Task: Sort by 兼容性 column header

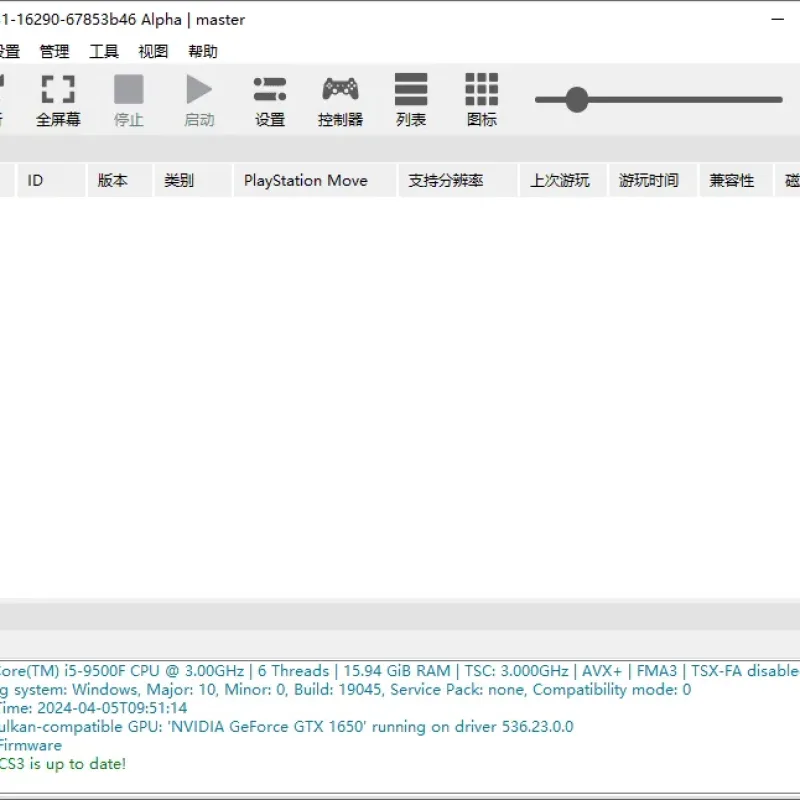Action: (735, 180)
